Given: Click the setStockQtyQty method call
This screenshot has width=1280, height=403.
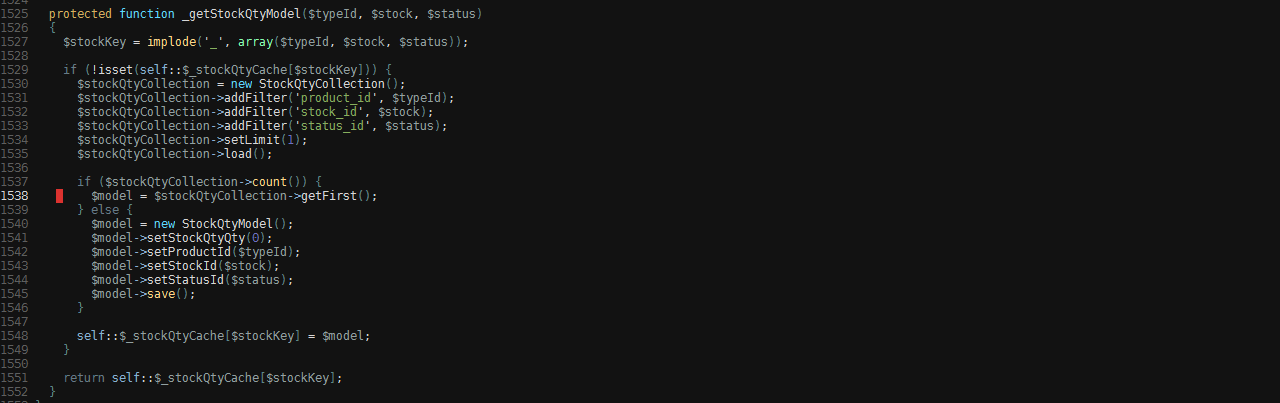Looking at the screenshot, I should pos(195,238).
